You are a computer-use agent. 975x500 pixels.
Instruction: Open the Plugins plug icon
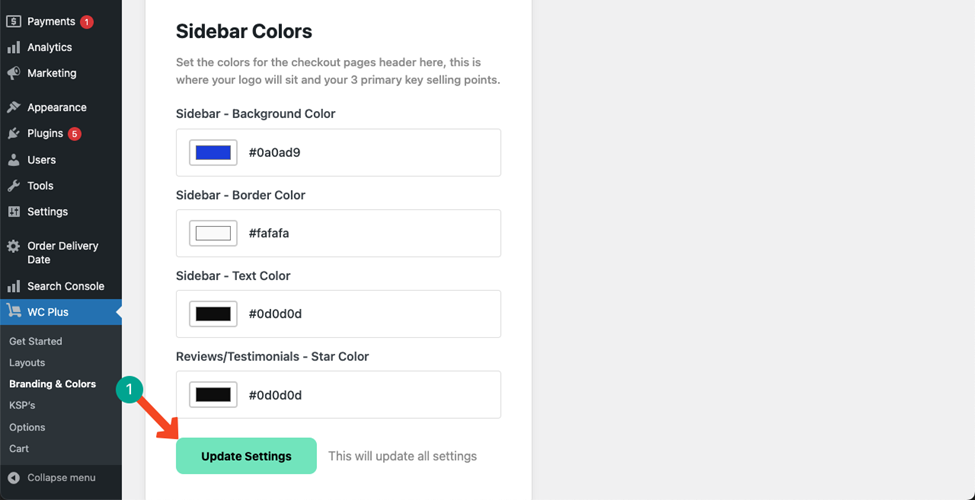(x=14, y=134)
